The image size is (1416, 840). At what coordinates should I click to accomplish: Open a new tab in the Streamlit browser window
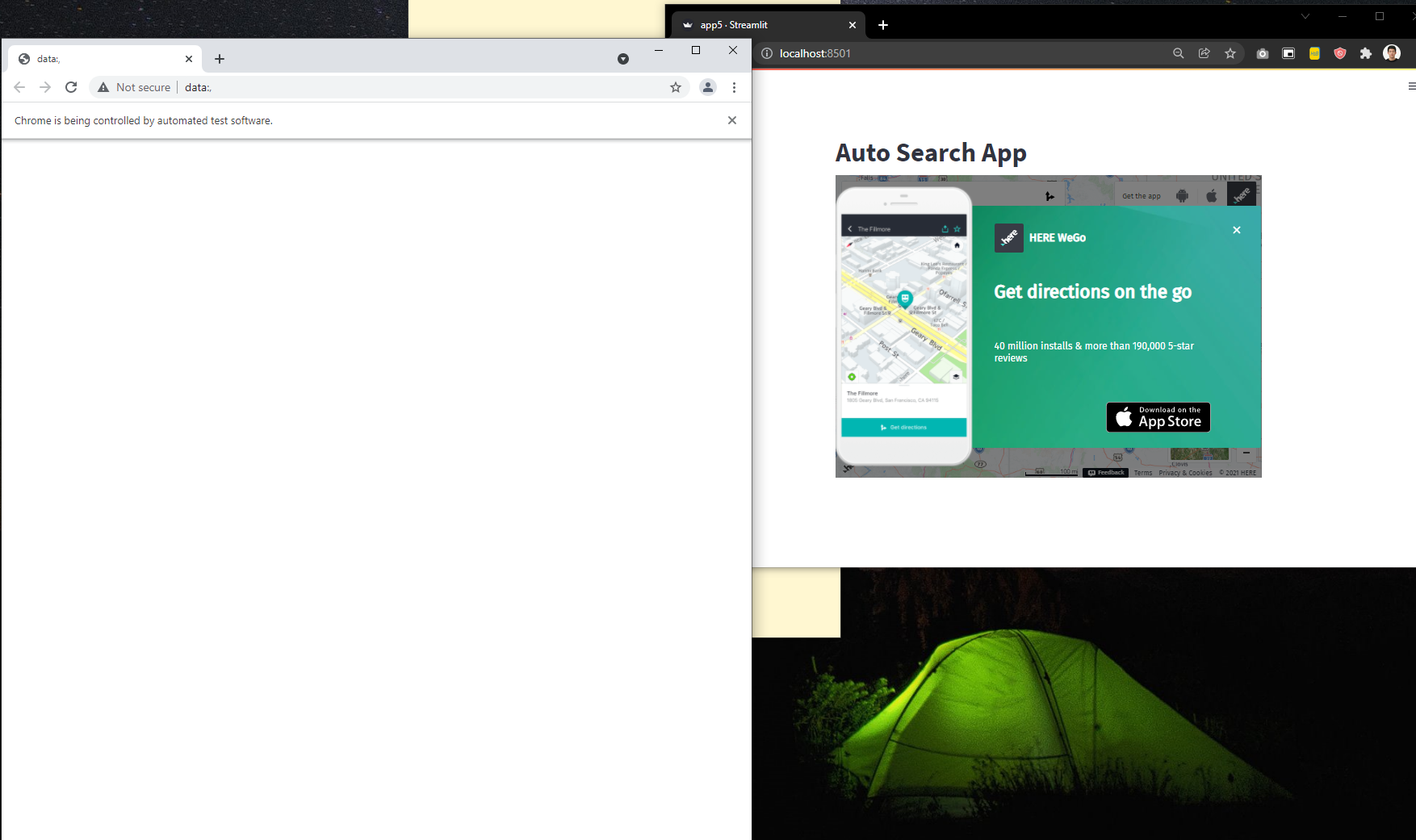click(883, 25)
